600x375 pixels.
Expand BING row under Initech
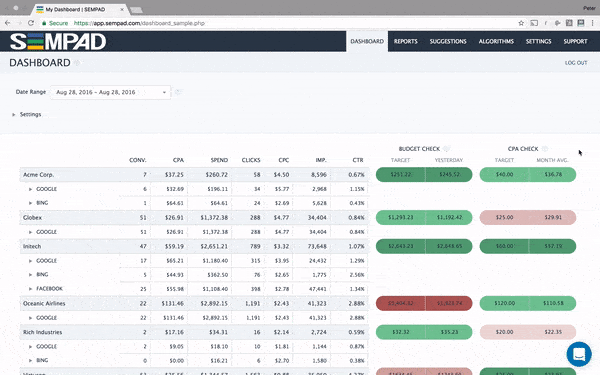pos(30,274)
